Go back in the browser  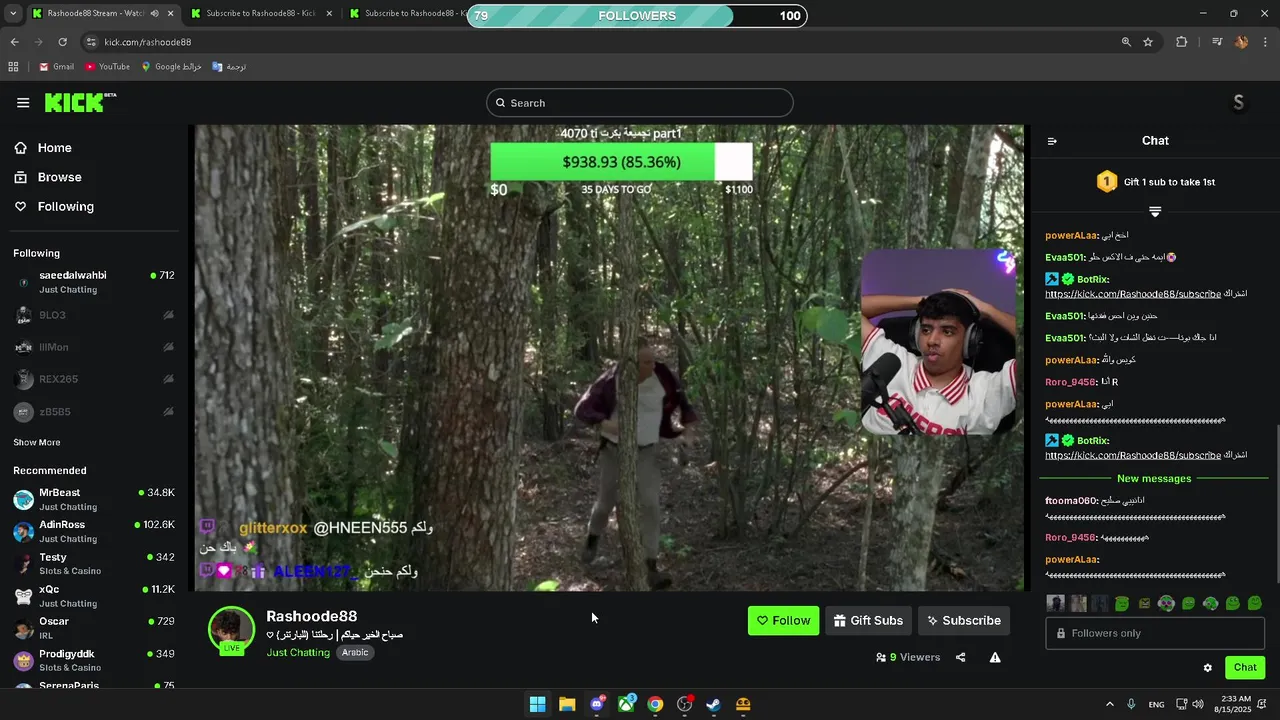pos(14,42)
